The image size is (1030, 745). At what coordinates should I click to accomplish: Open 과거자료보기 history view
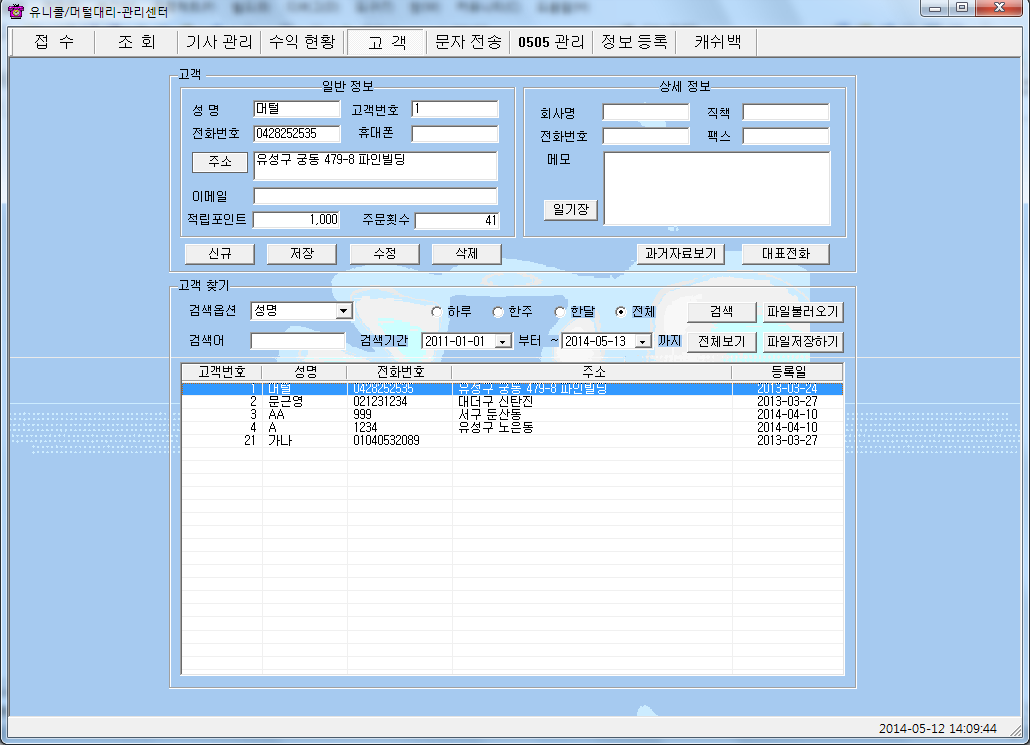coord(680,254)
